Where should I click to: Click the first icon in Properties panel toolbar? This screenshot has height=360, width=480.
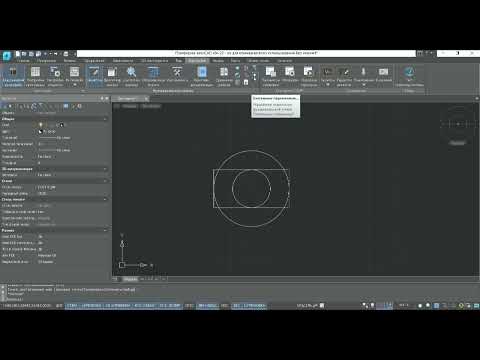pos(5,106)
